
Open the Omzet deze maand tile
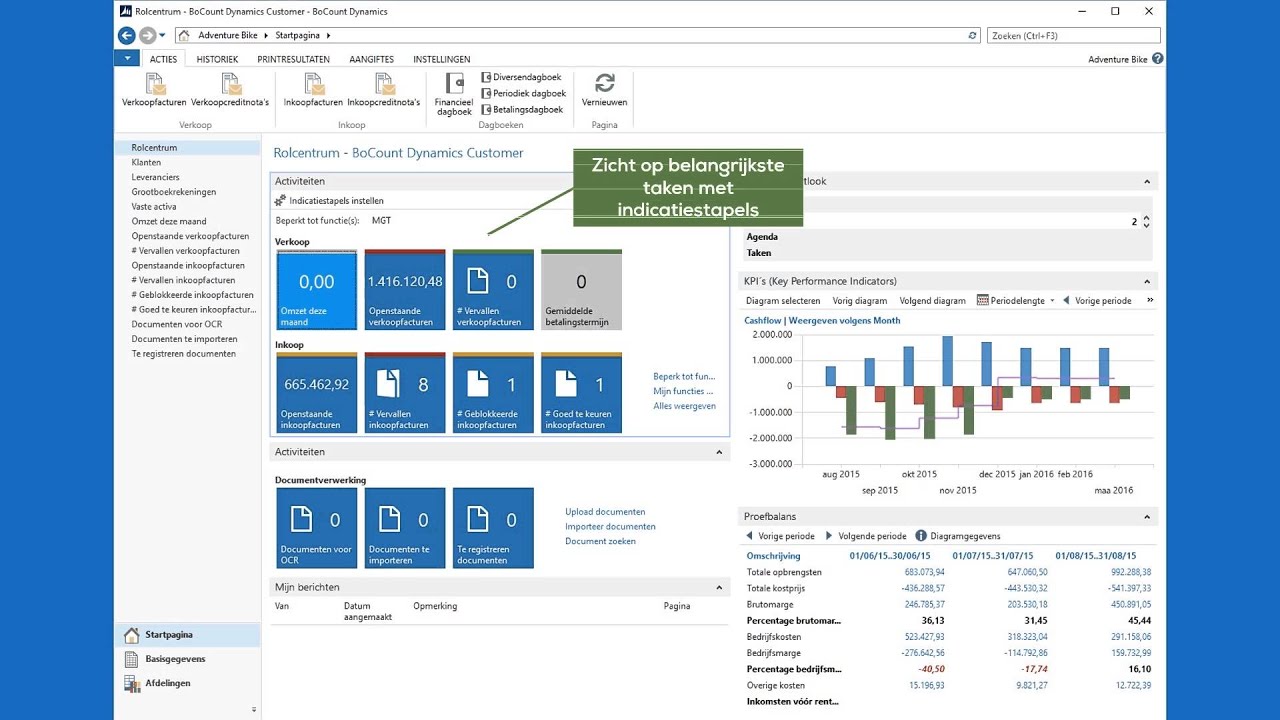(317, 290)
